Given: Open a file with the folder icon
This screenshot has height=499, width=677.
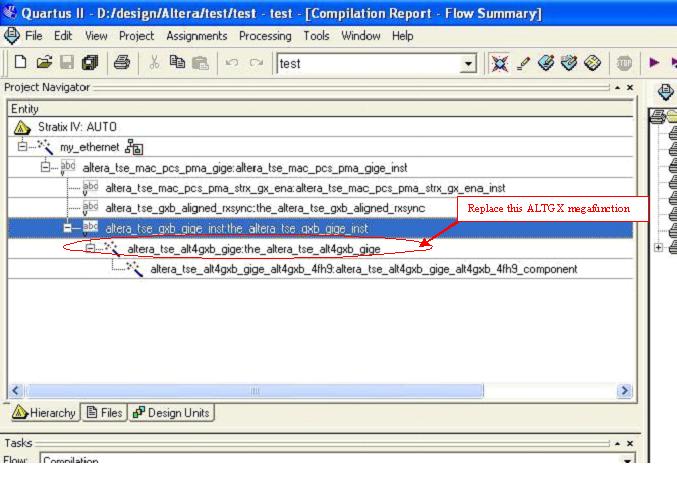Looking at the screenshot, I should [44, 63].
